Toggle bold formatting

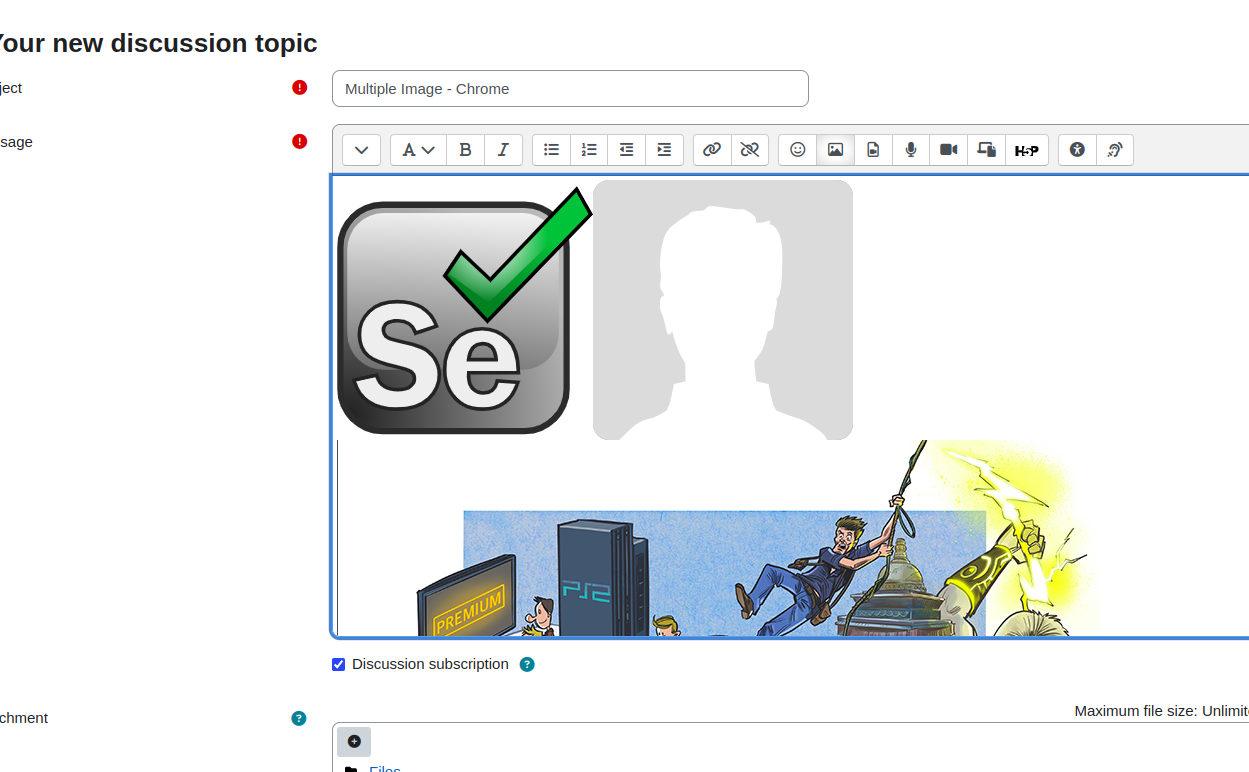(x=465, y=150)
